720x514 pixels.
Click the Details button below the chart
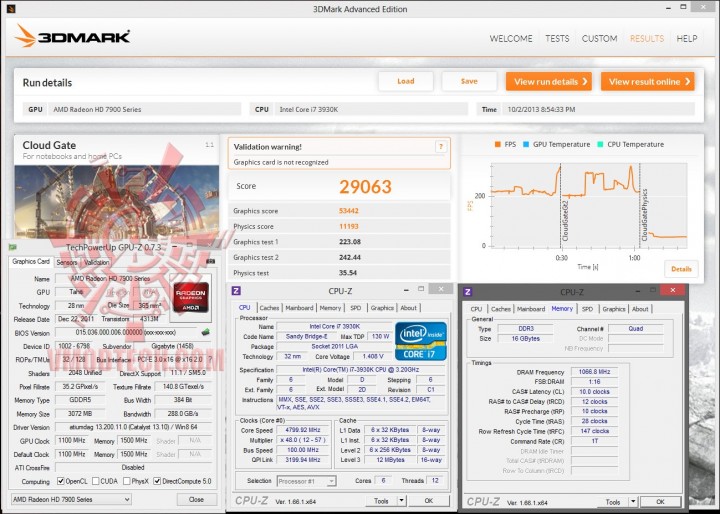pos(681,269)
